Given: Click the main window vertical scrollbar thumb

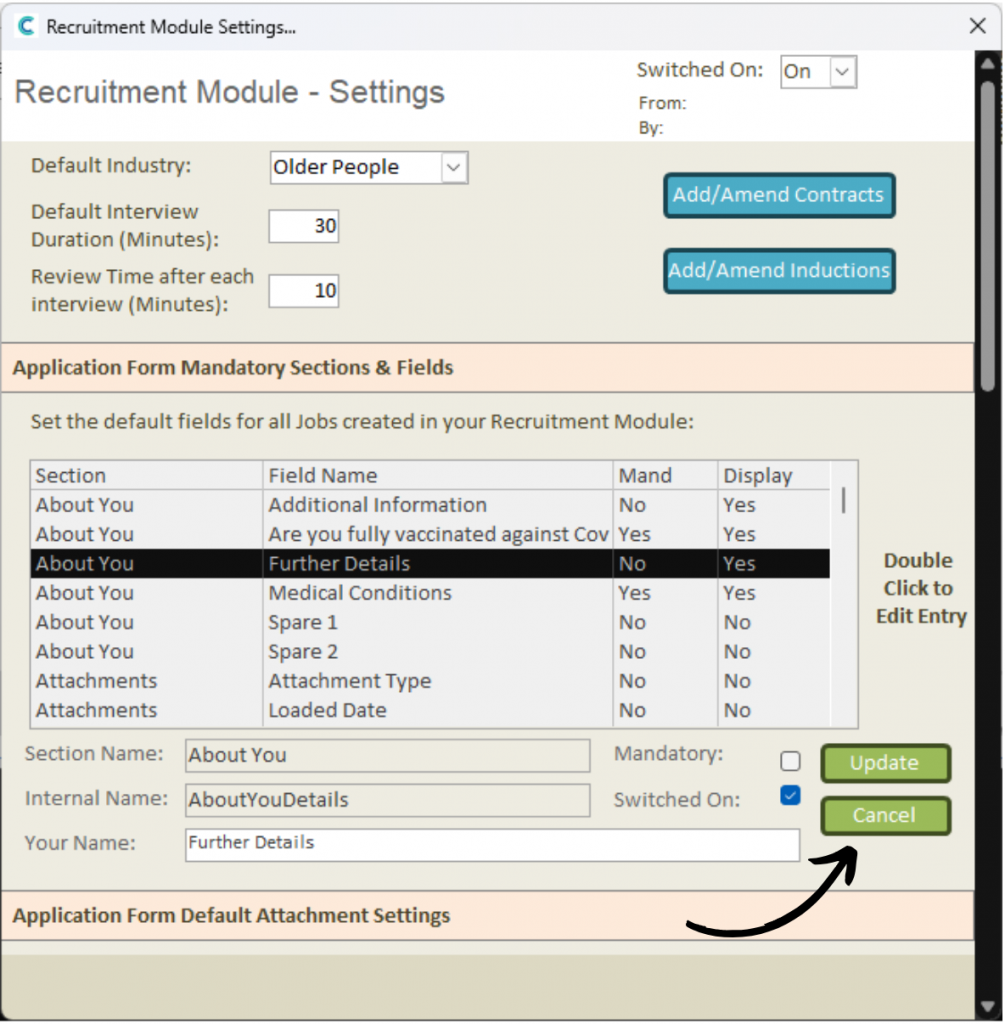Looking at the screenshot, I should coord(988,235).
